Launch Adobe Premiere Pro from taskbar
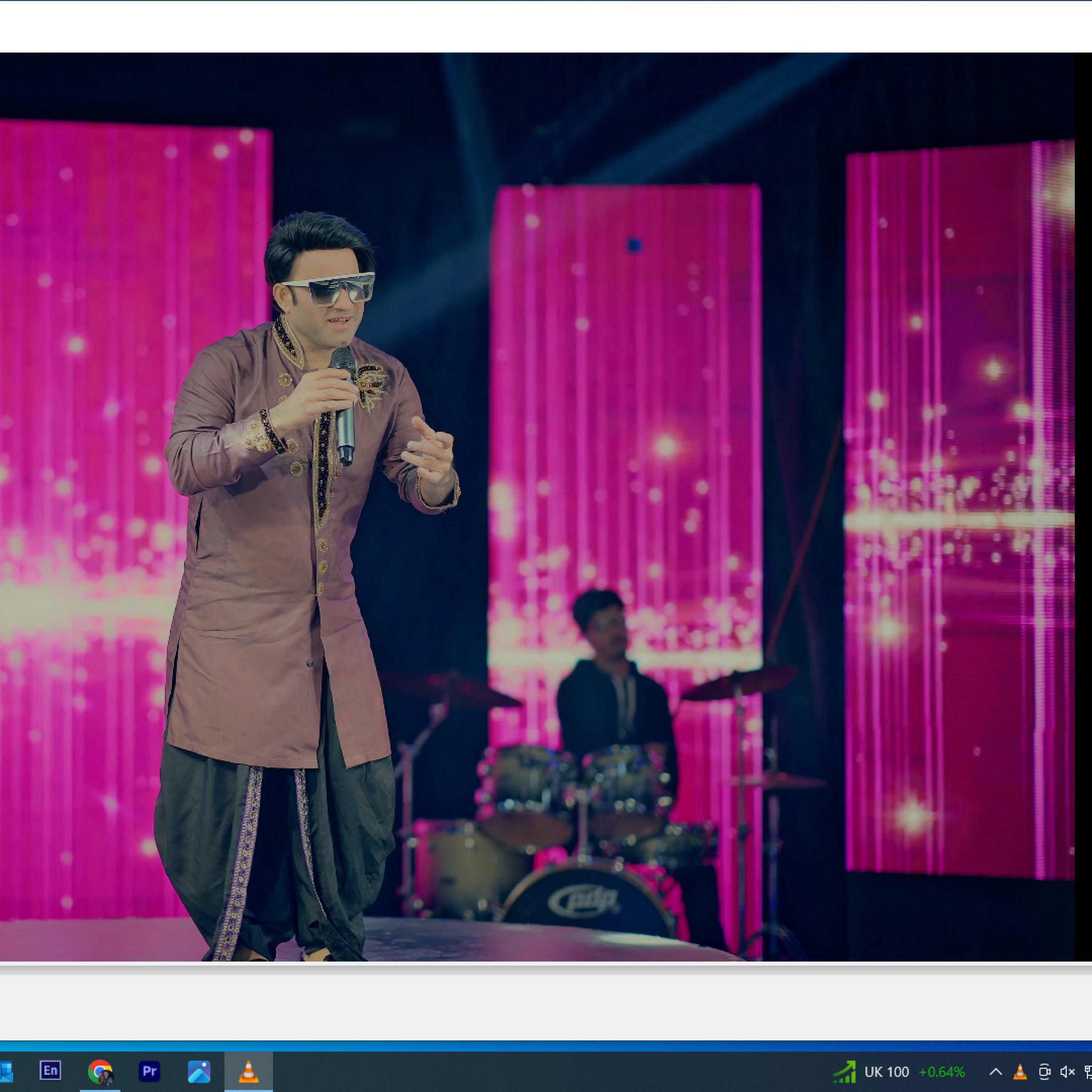 [149, 1071]
